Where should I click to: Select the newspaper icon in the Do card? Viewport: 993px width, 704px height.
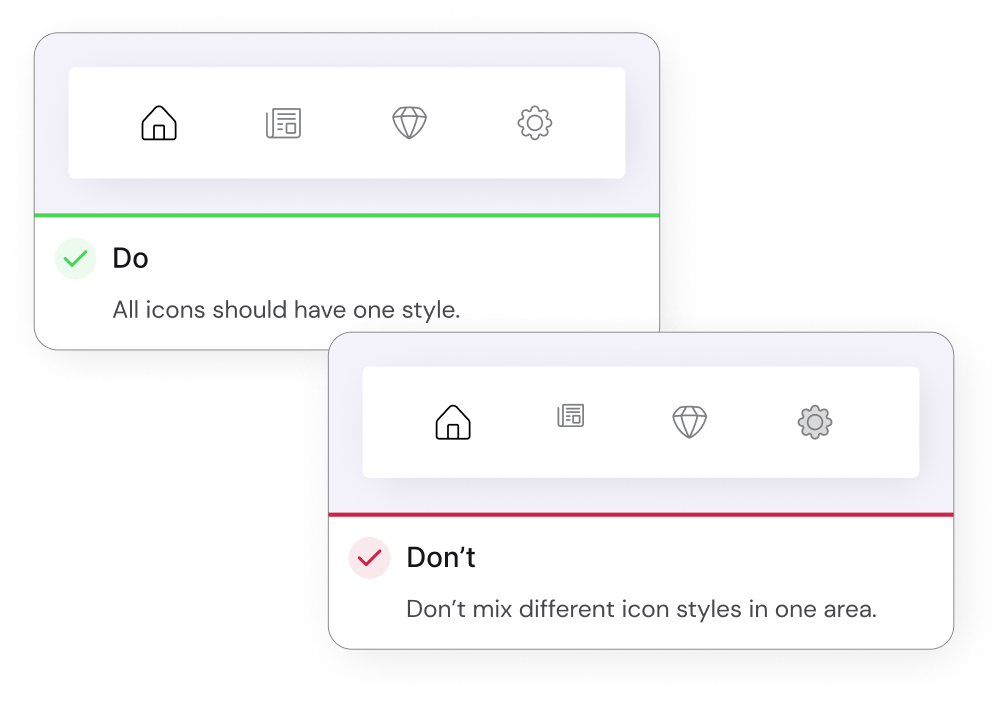283,123
